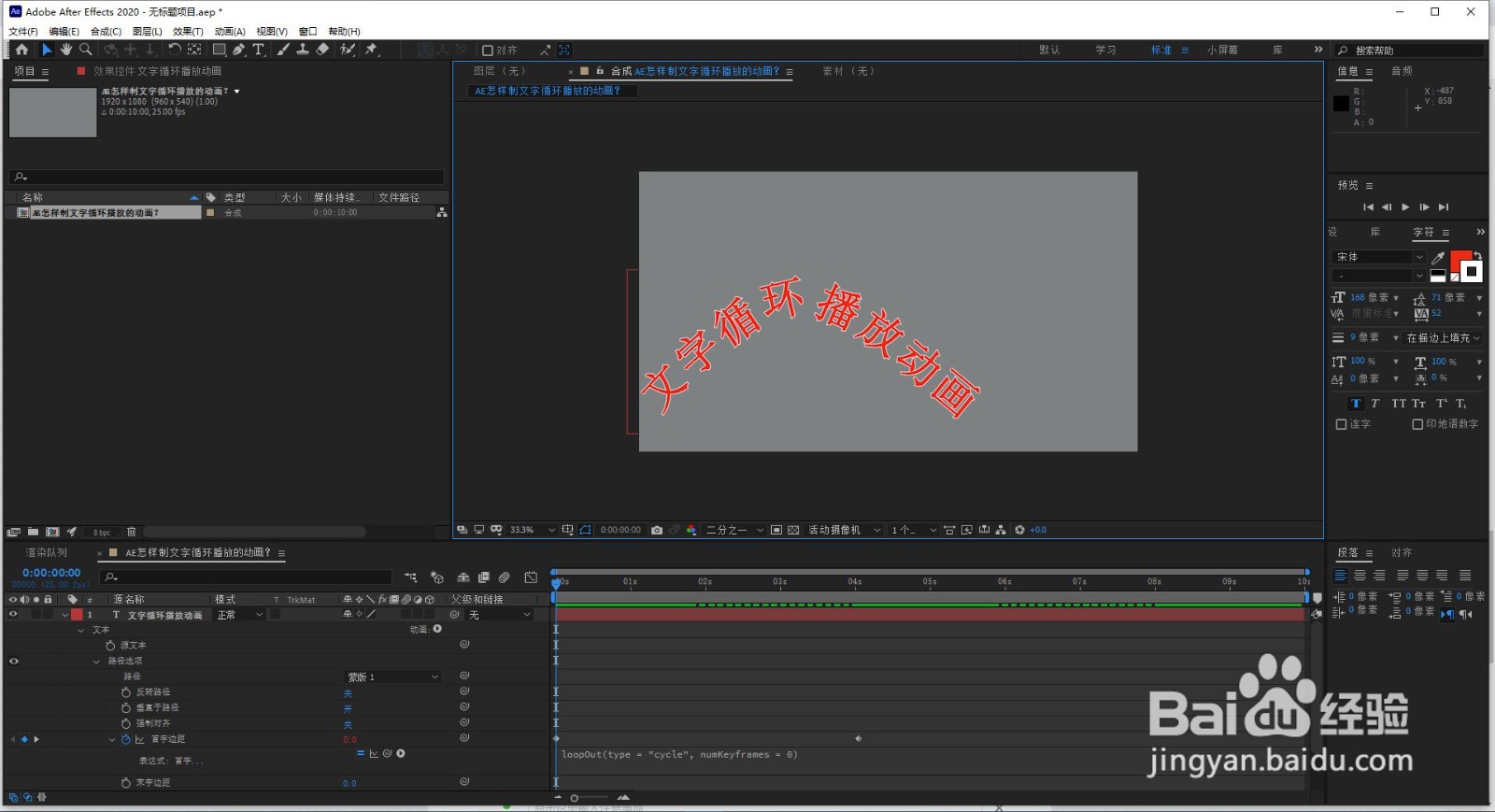
Task: Toggle stopwatch for 首字边距 property
Action: click(x=126, y=739)
